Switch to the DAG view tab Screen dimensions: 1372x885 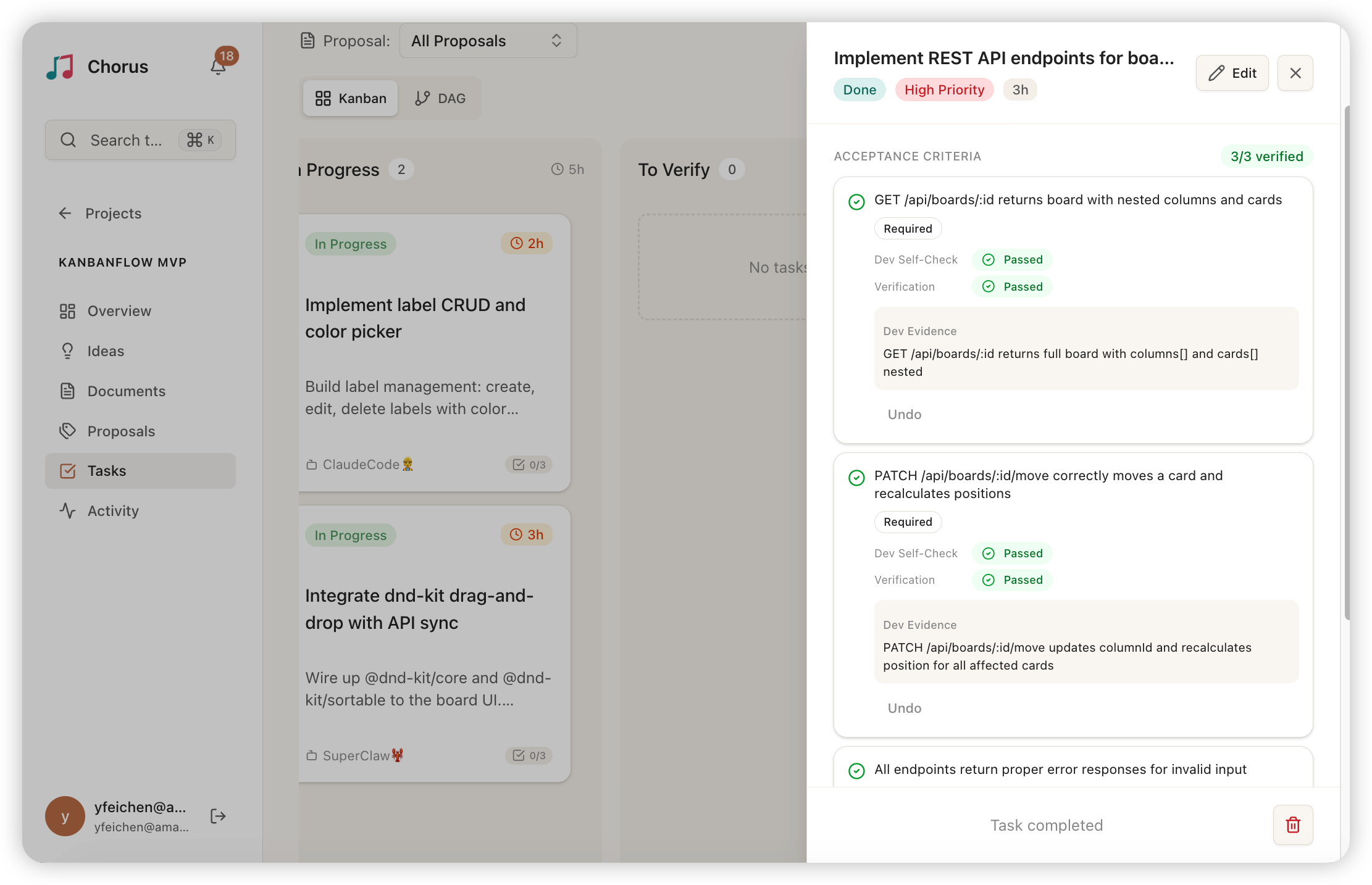(440, 98)
